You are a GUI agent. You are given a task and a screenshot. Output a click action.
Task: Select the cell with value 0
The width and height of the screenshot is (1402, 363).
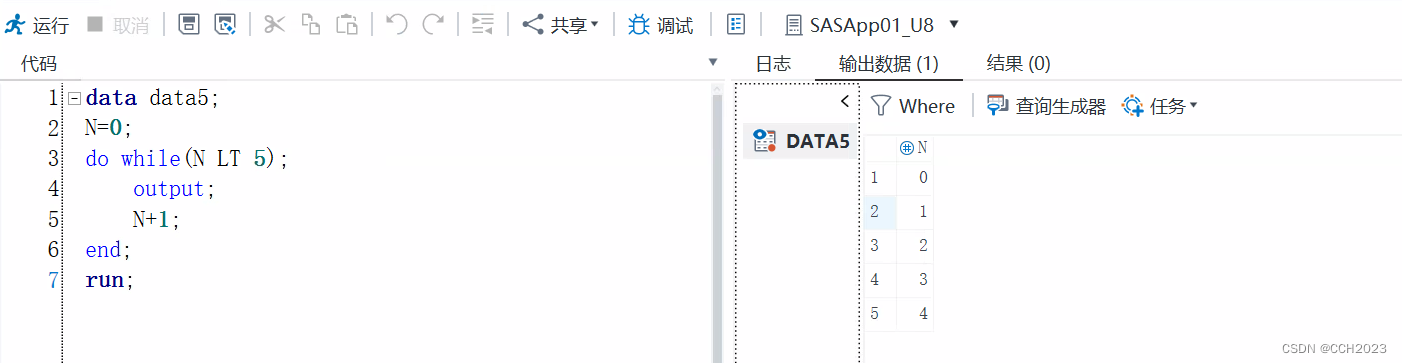click(x=915, y=177)
